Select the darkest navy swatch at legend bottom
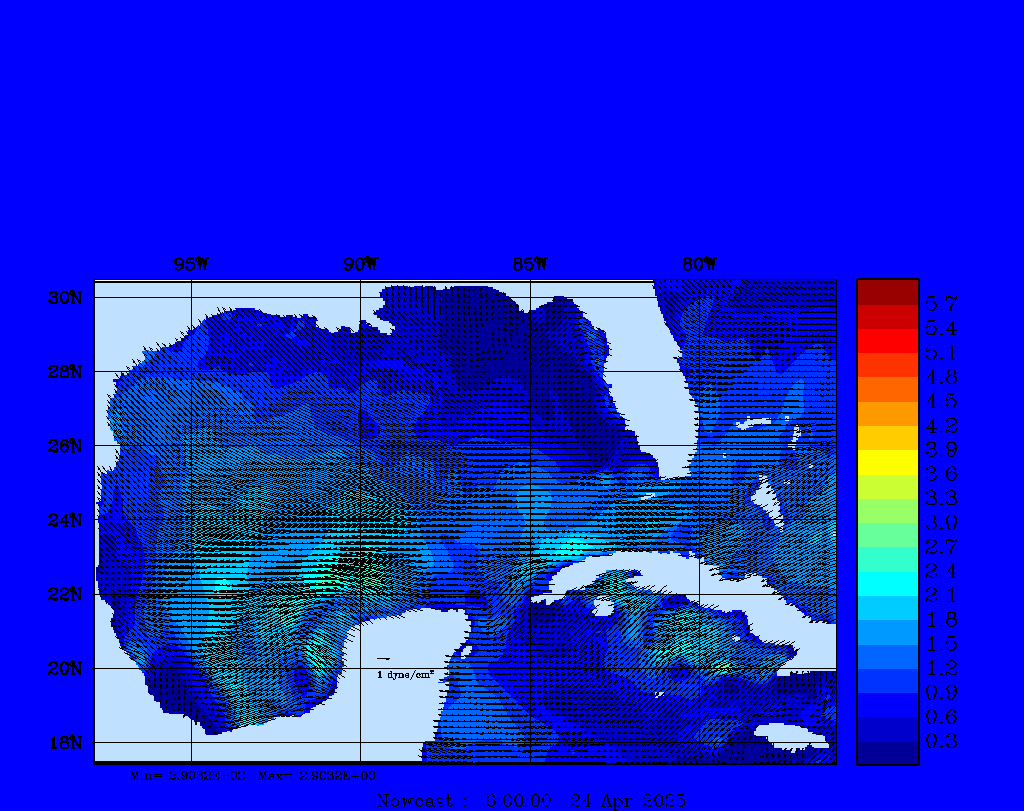The width and height of the screenshot is (1024, 811). (x=887, y=753)
